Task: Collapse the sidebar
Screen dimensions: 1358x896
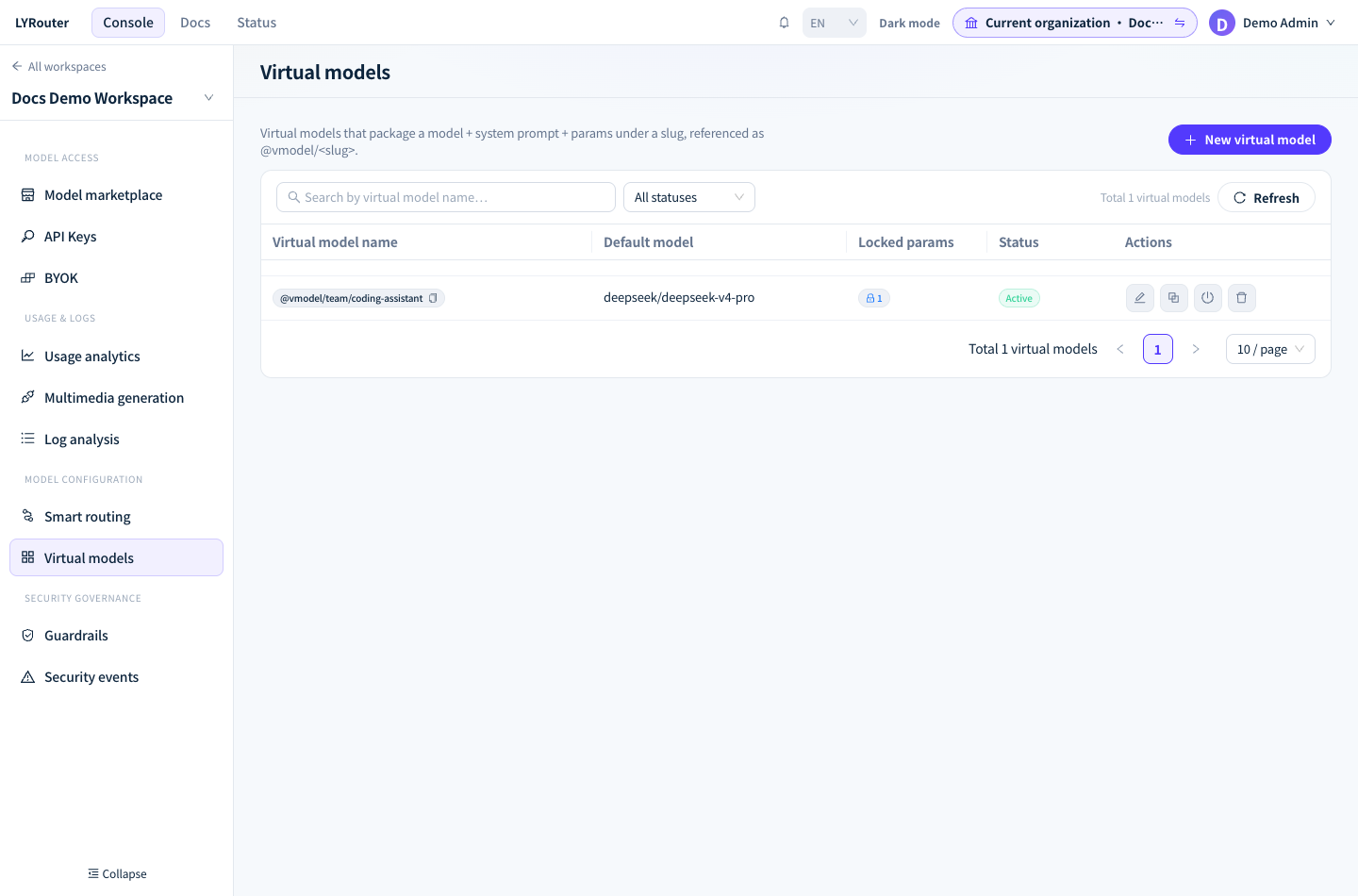Action: coord(117,873)
